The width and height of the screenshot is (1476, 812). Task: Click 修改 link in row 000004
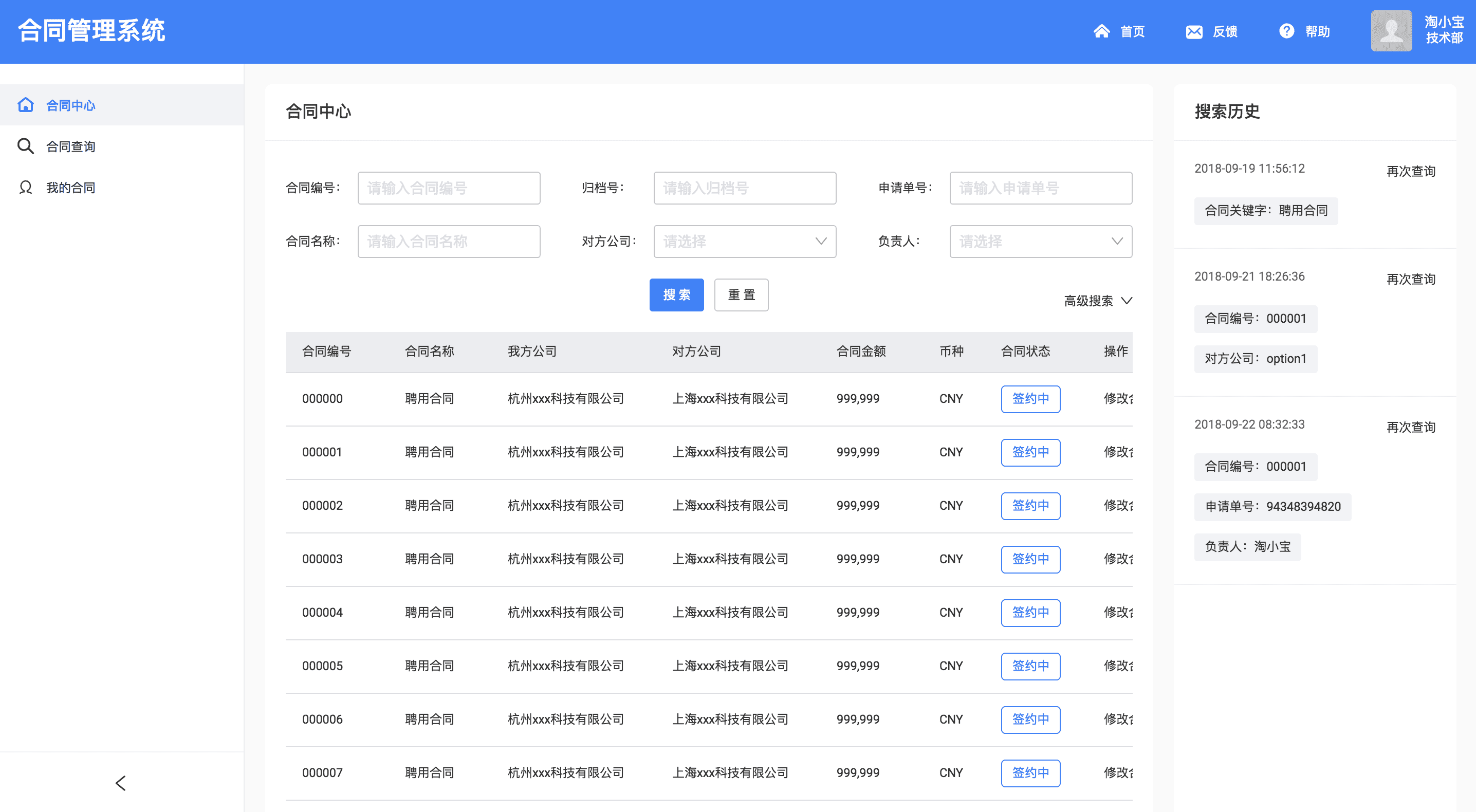(x=1118, y=613)
